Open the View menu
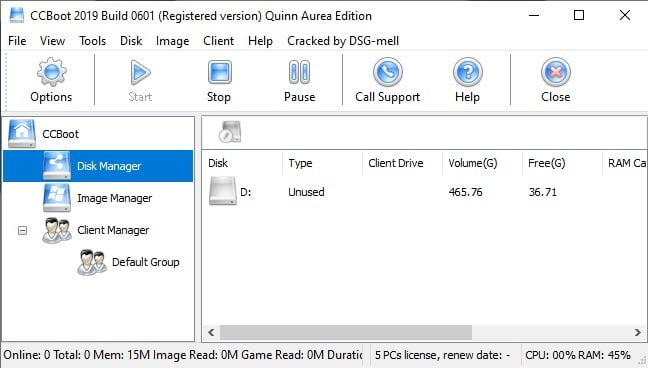This screenshot has width=648, height=368. pos(52,41)
